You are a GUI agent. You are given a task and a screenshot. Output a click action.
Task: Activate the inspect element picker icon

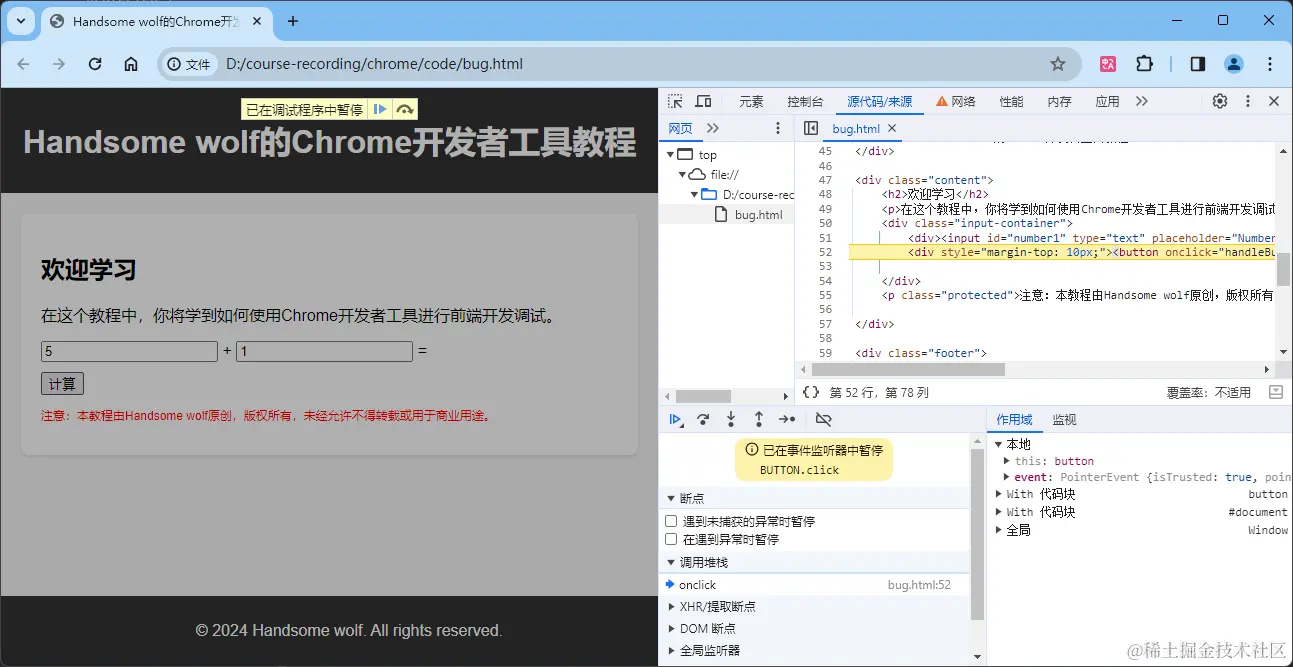point(676,101)
